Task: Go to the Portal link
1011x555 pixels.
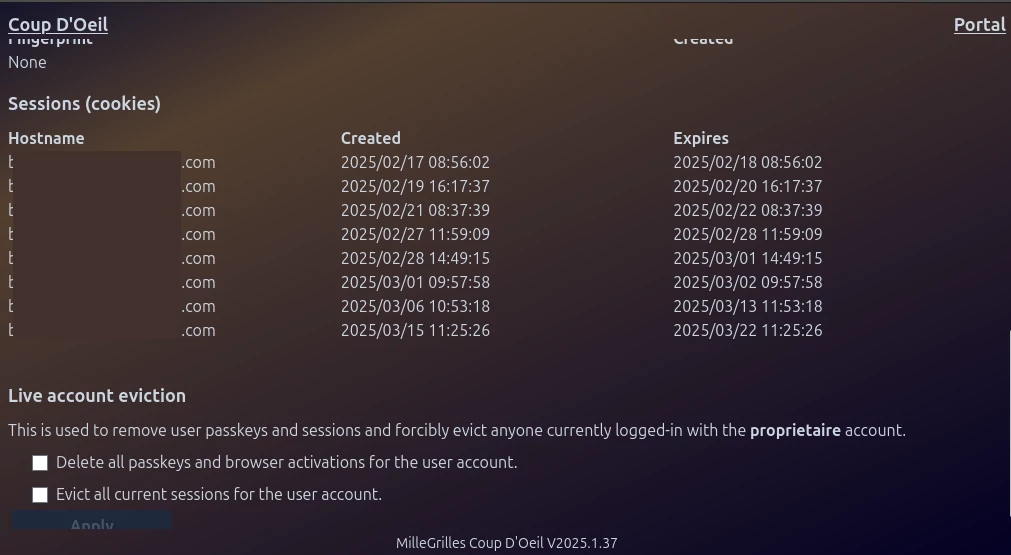Action: click(x=979, y=25)
